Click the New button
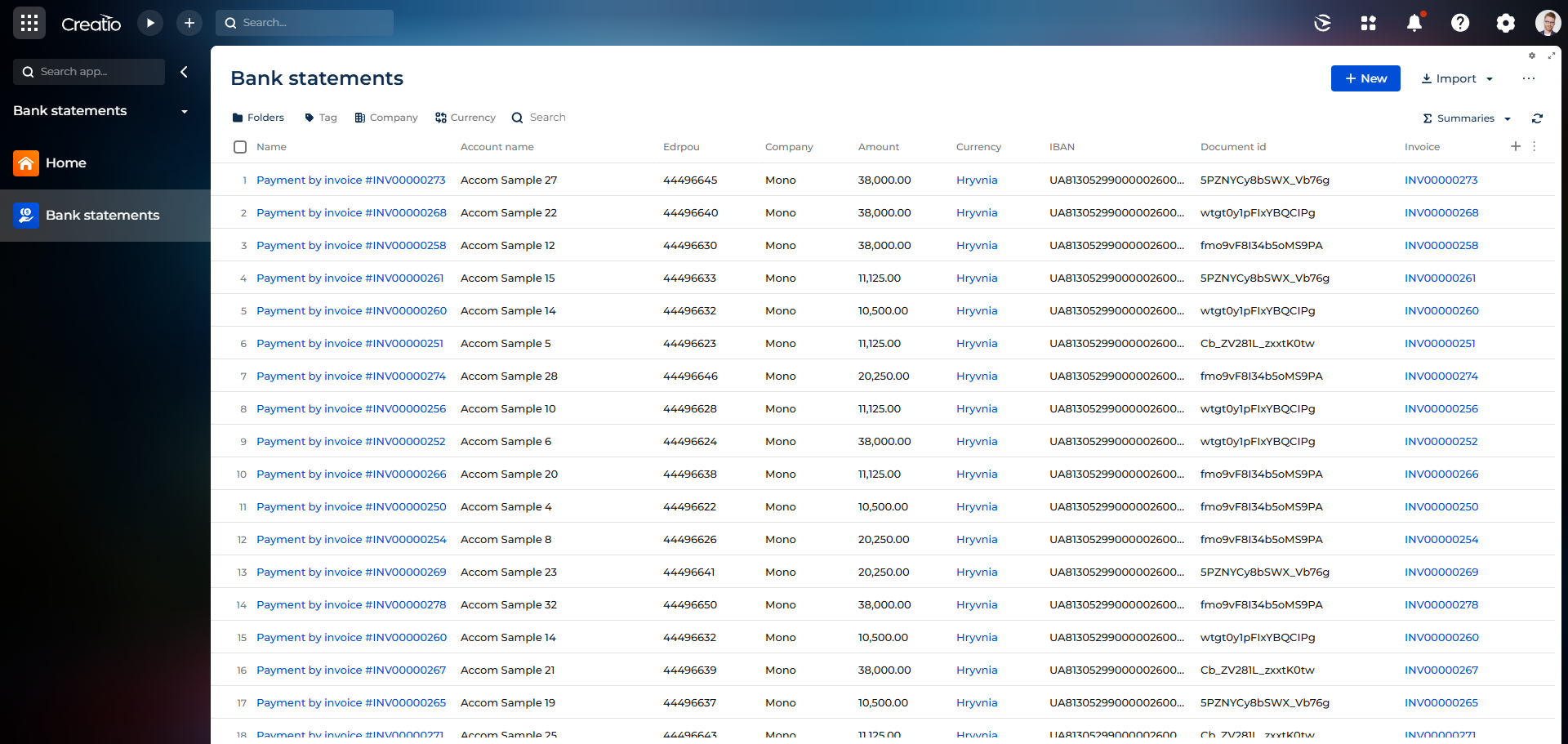The height and width of the screenshot is (744, 1568). coord(1365,78)
